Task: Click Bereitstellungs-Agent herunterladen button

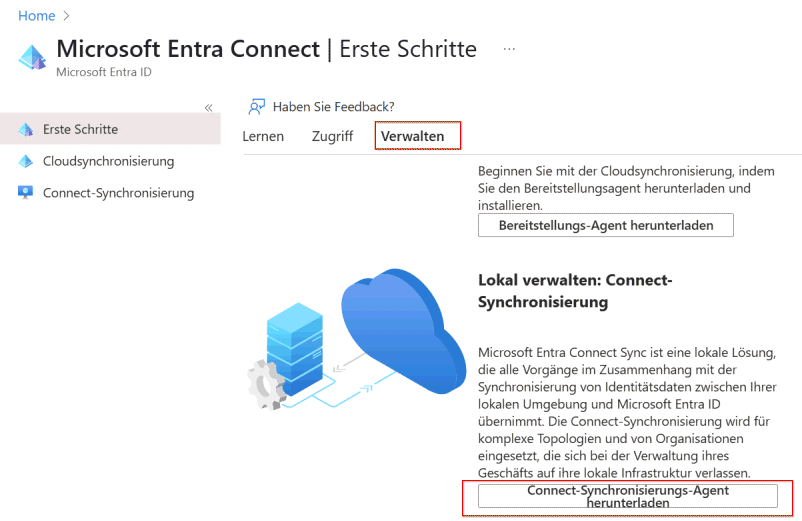Action: coord(606,225)
